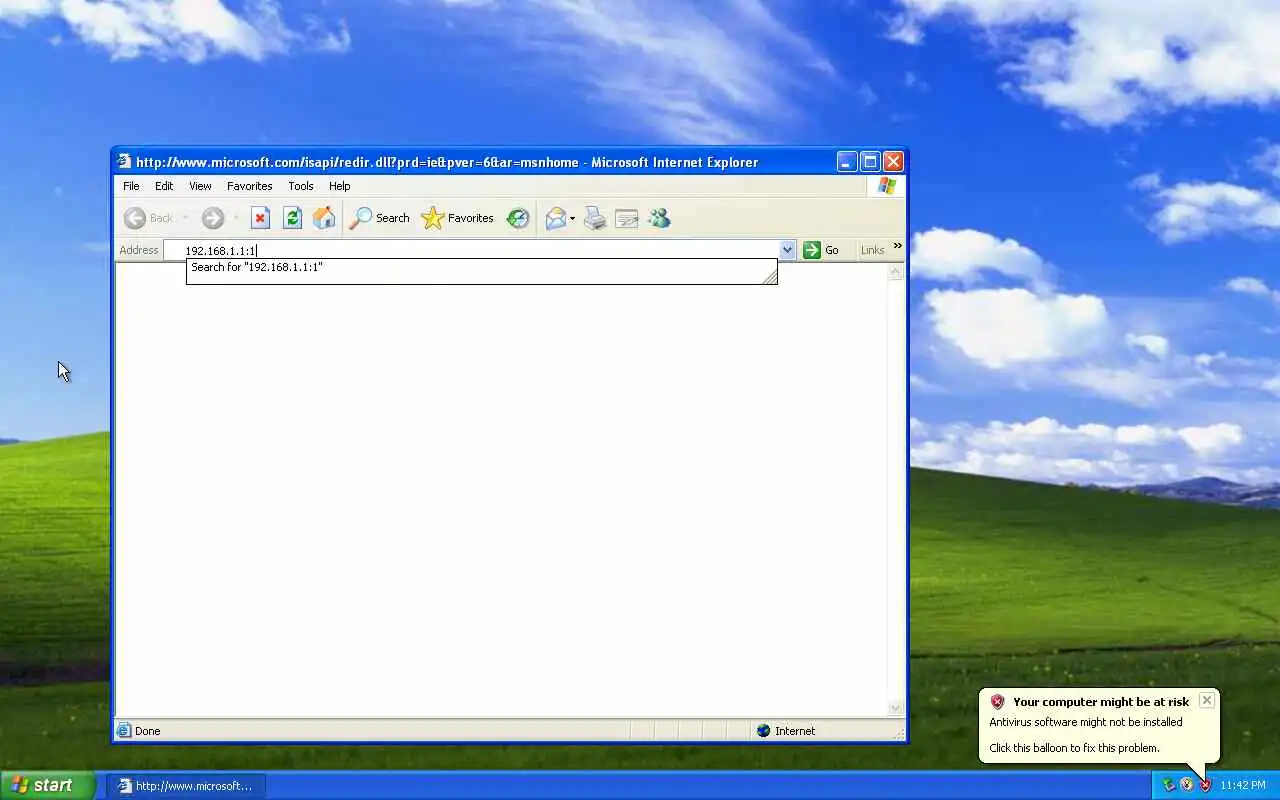Open the Back history dropdown arrow
This screenshot has height=800, width=1280.
185,218
